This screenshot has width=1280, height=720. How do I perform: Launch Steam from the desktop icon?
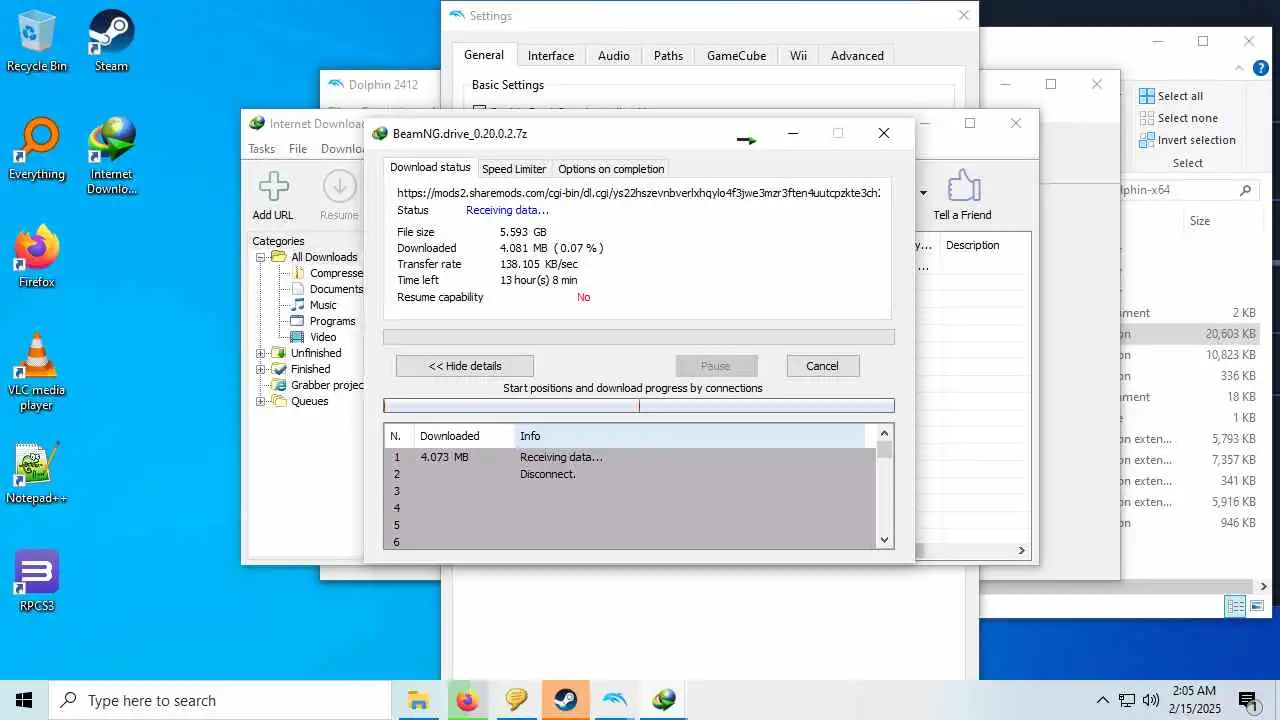coord(111,41)
